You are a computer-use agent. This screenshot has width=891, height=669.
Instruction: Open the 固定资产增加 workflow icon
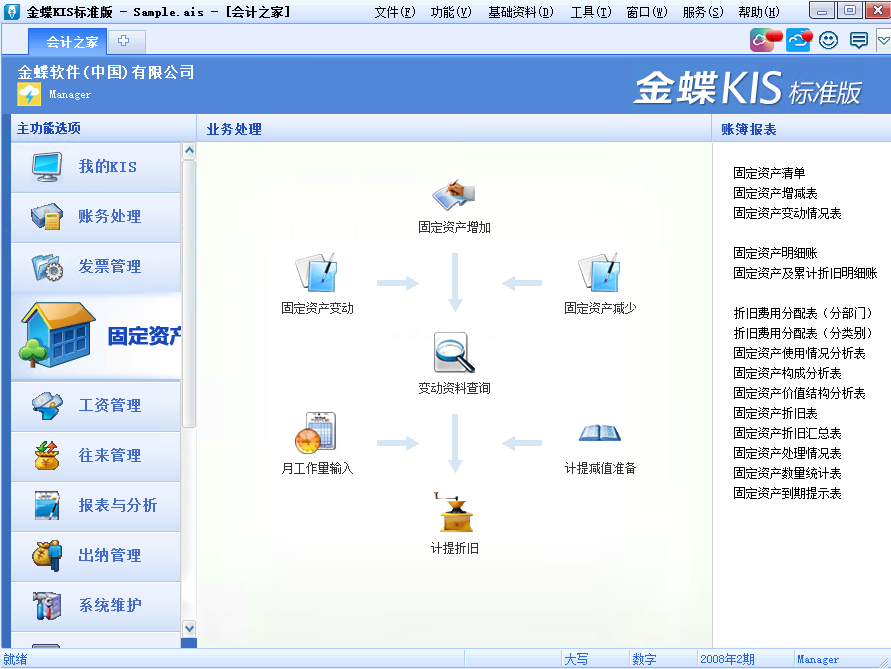(453, 194)
